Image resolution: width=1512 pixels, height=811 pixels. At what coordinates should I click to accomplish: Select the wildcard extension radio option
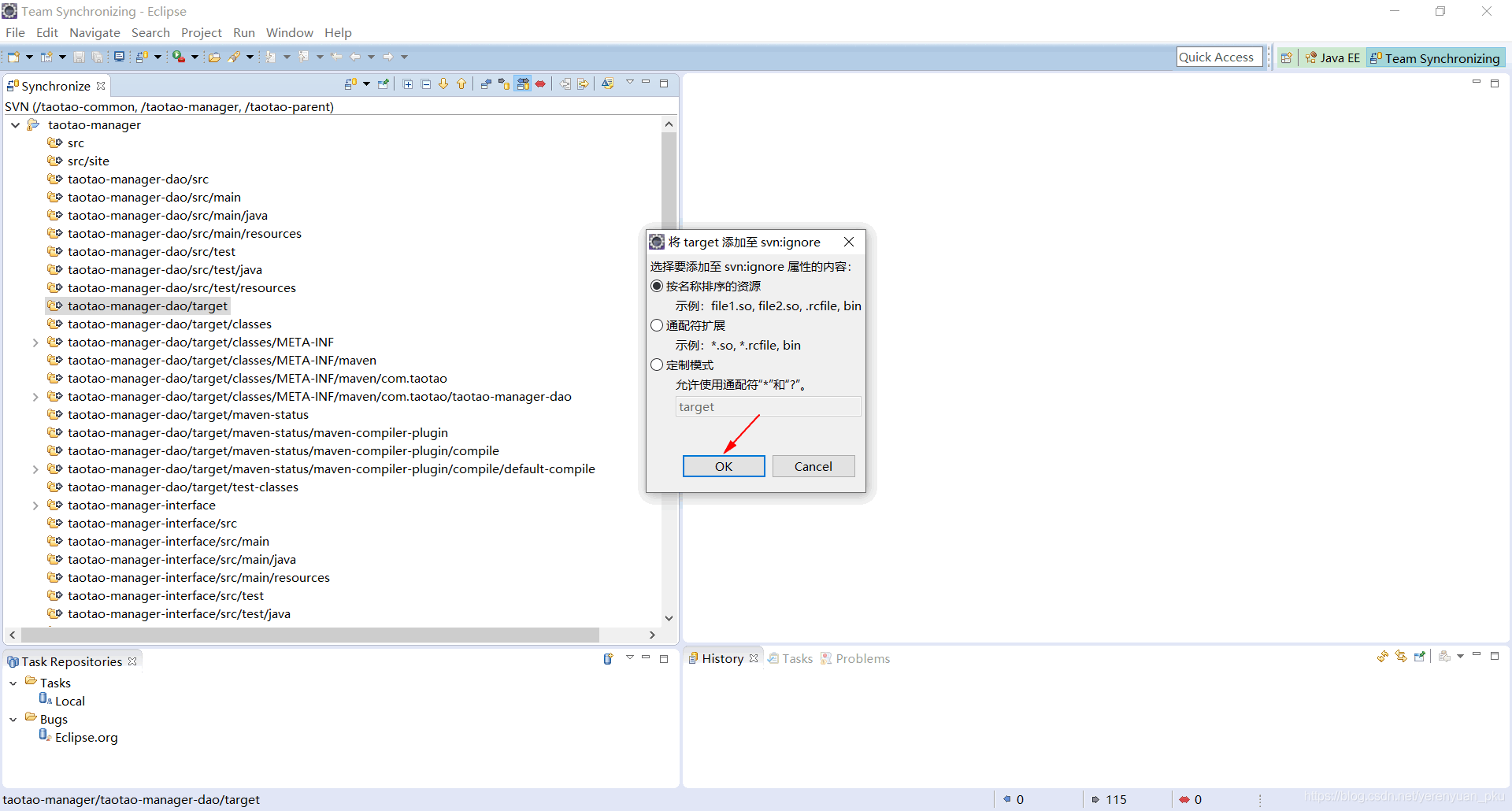tap(657, 325)
